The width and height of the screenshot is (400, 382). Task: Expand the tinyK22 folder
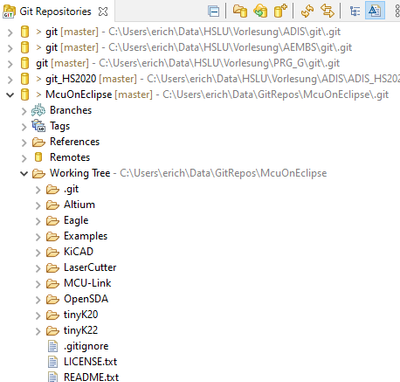(38, 331)
